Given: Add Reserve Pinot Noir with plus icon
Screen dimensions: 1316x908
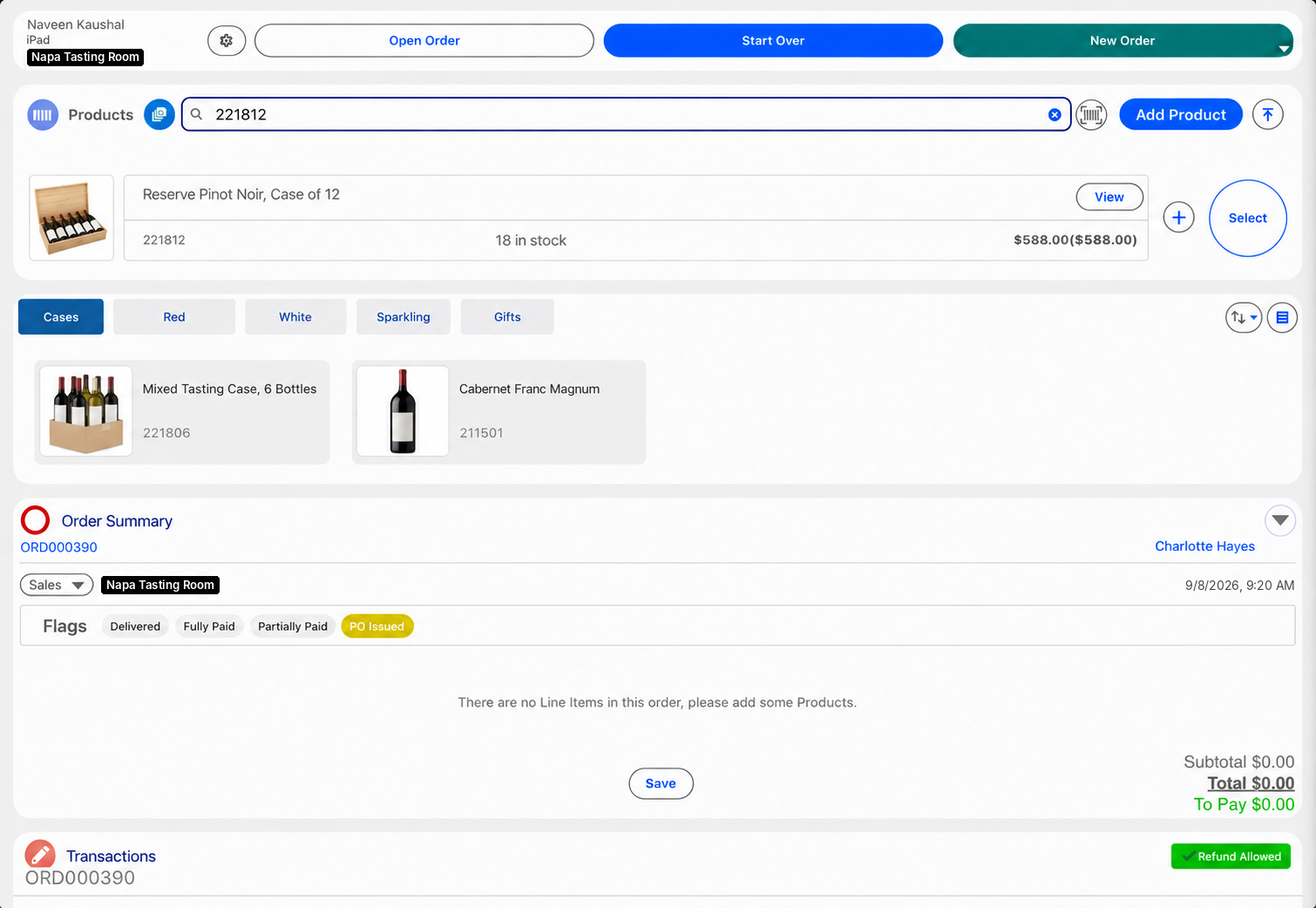Looking at the screenshot, I should [x=1178, y=218].
